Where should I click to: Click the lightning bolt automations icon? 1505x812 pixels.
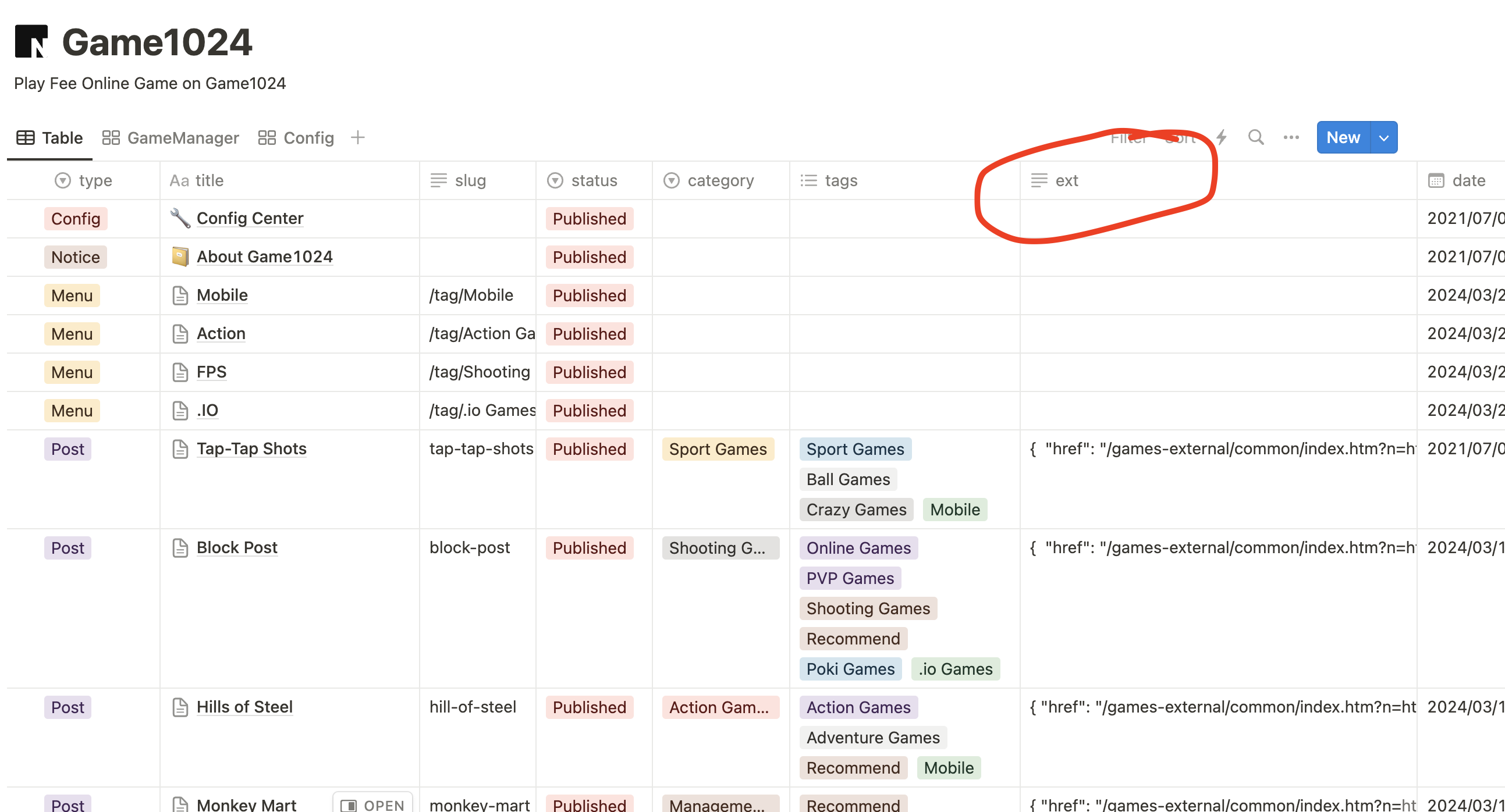pyautogui.click(x=1221, y=137)
